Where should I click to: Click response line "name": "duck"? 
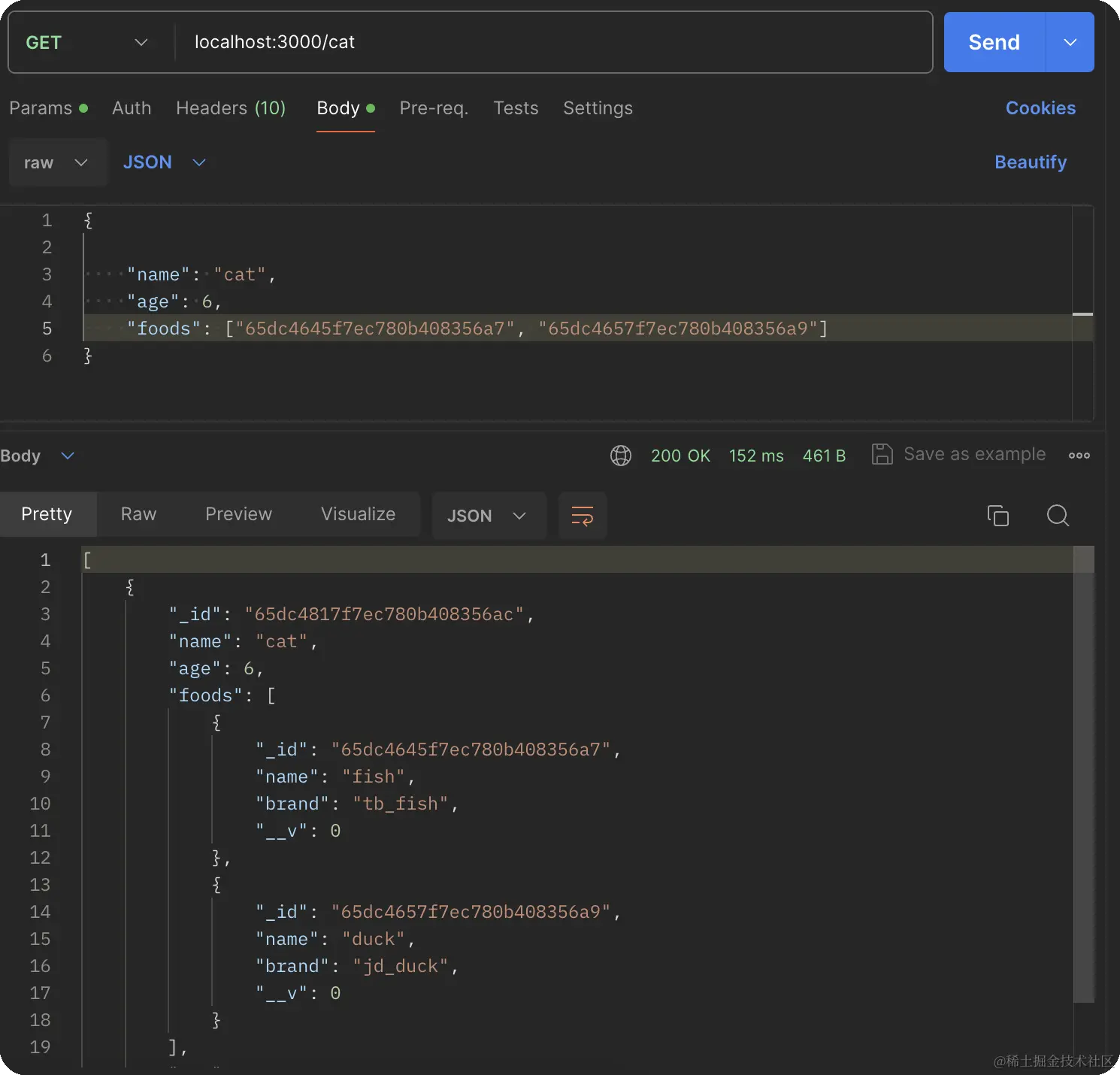[x=335, y=939]
